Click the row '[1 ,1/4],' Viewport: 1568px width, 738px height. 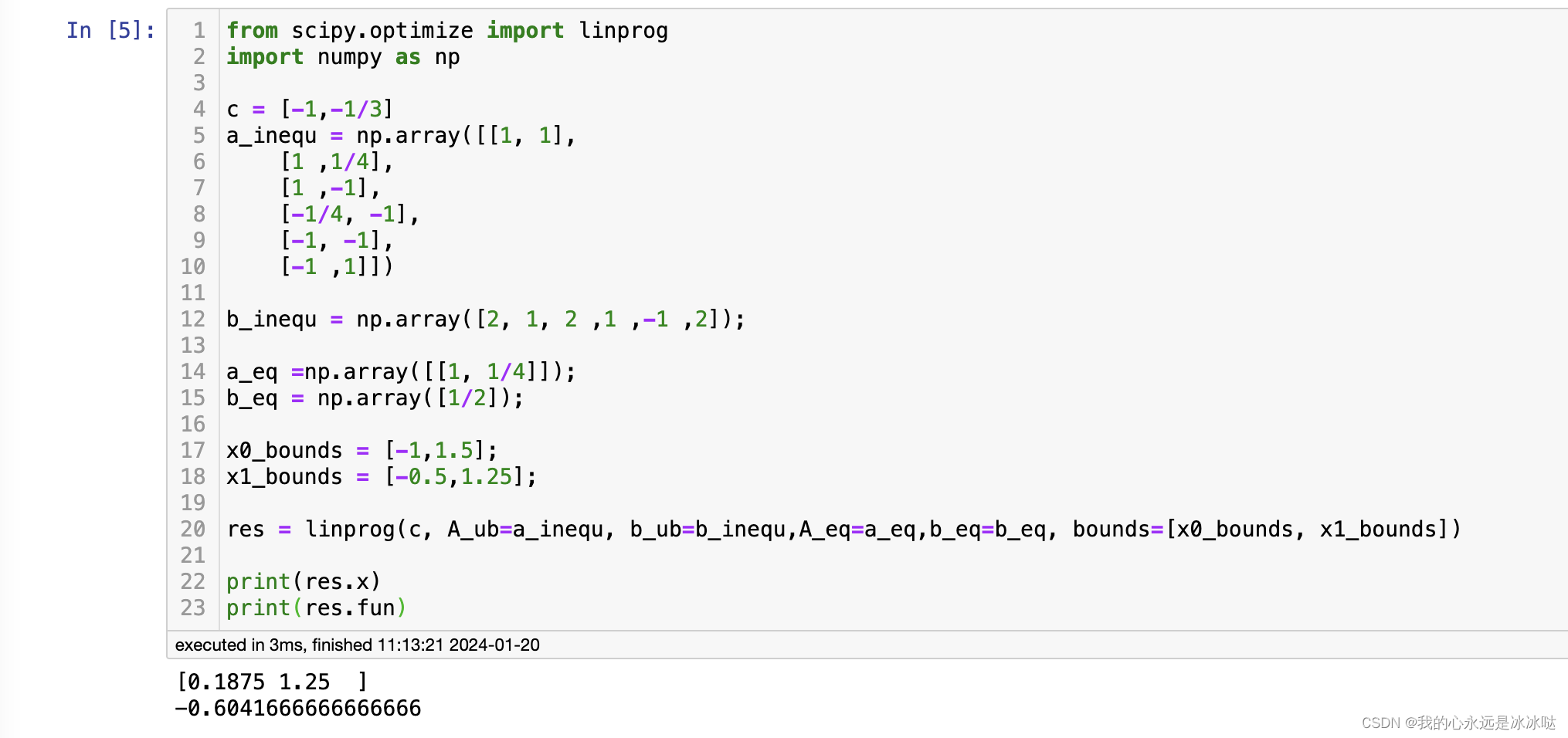(337, 162)
